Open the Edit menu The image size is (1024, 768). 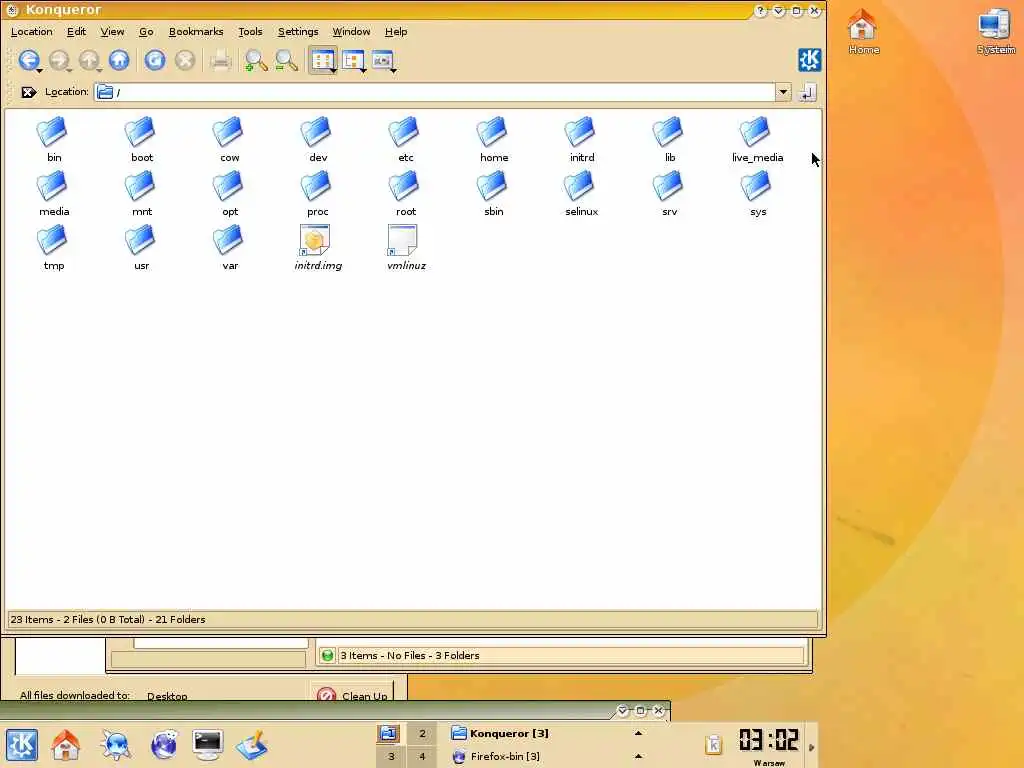(76, 31)
